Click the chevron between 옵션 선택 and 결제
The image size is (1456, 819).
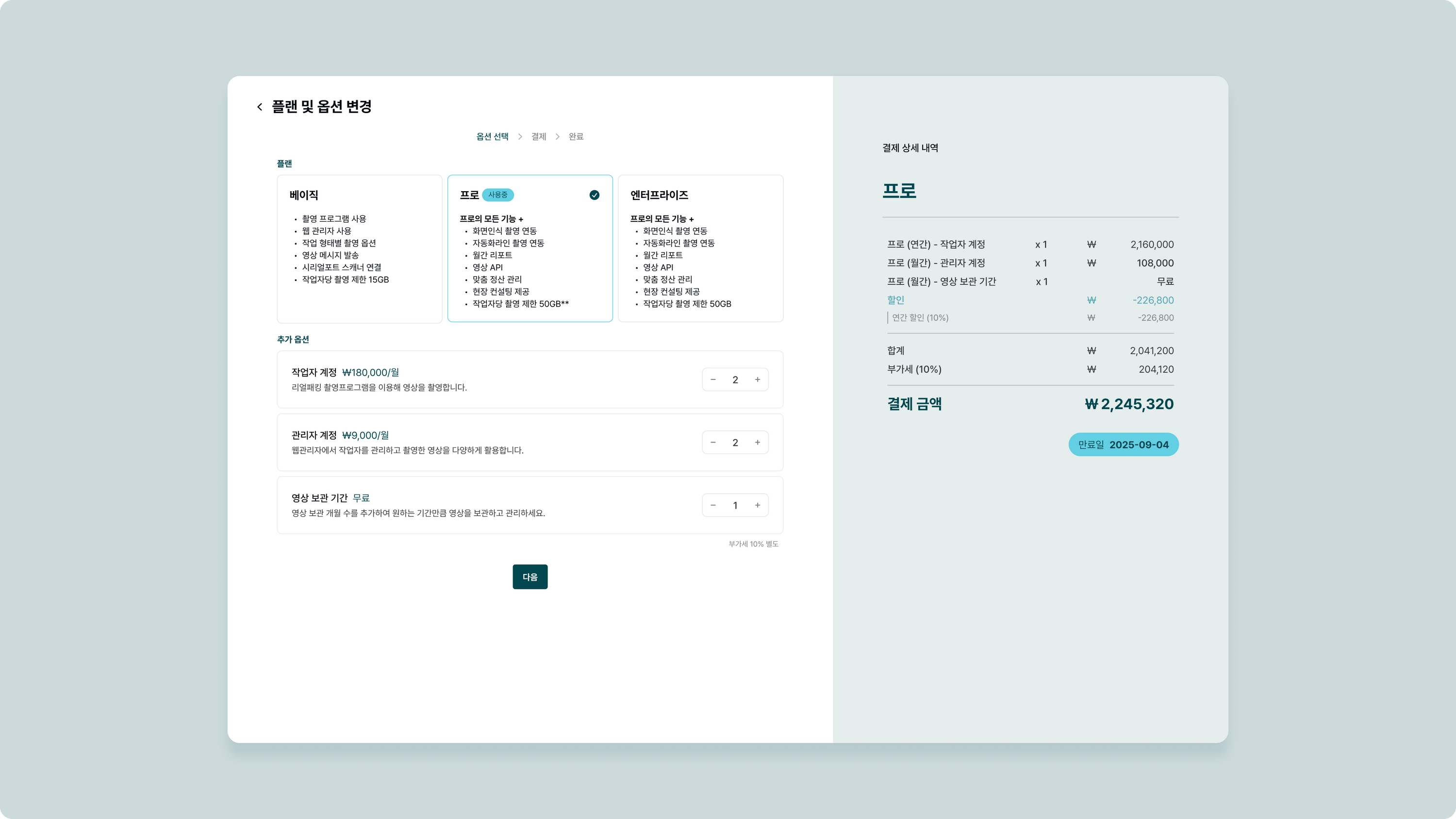tap(519, 137)
